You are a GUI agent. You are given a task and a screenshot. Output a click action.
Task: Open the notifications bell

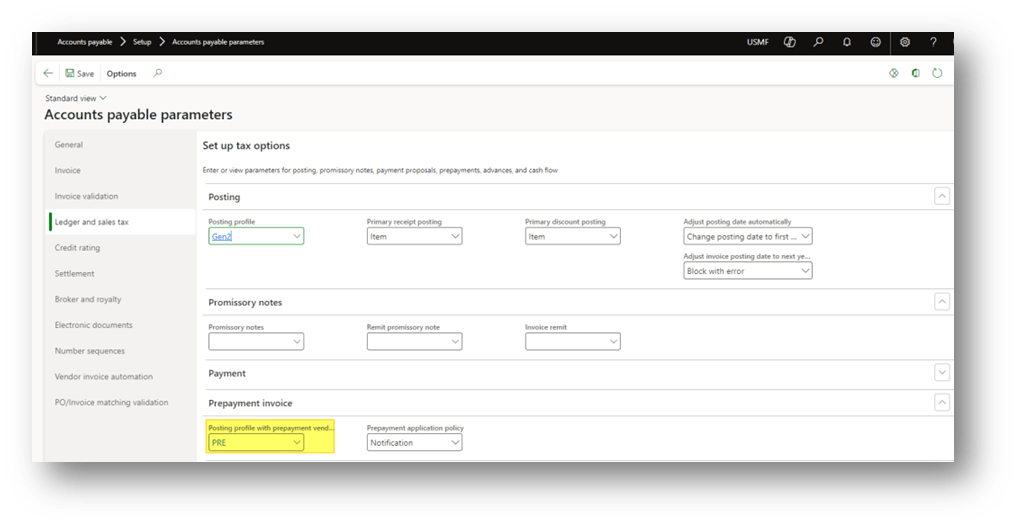[847, 42]
